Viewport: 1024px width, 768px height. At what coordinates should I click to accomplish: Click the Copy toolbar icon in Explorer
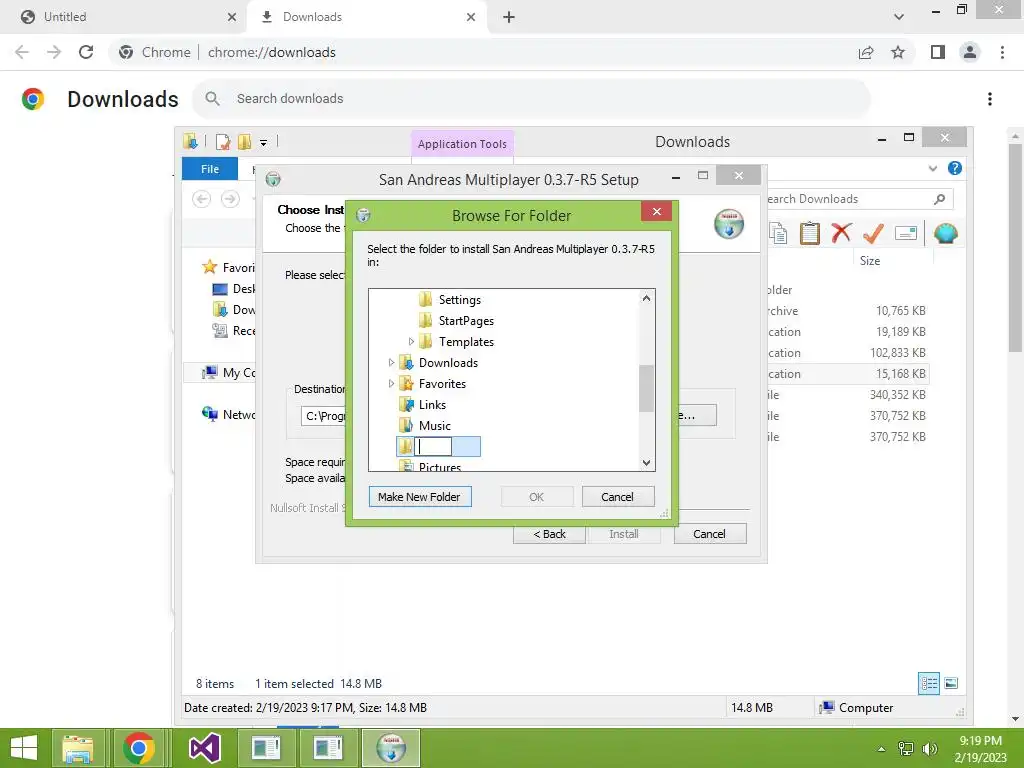tap(778, 233)
